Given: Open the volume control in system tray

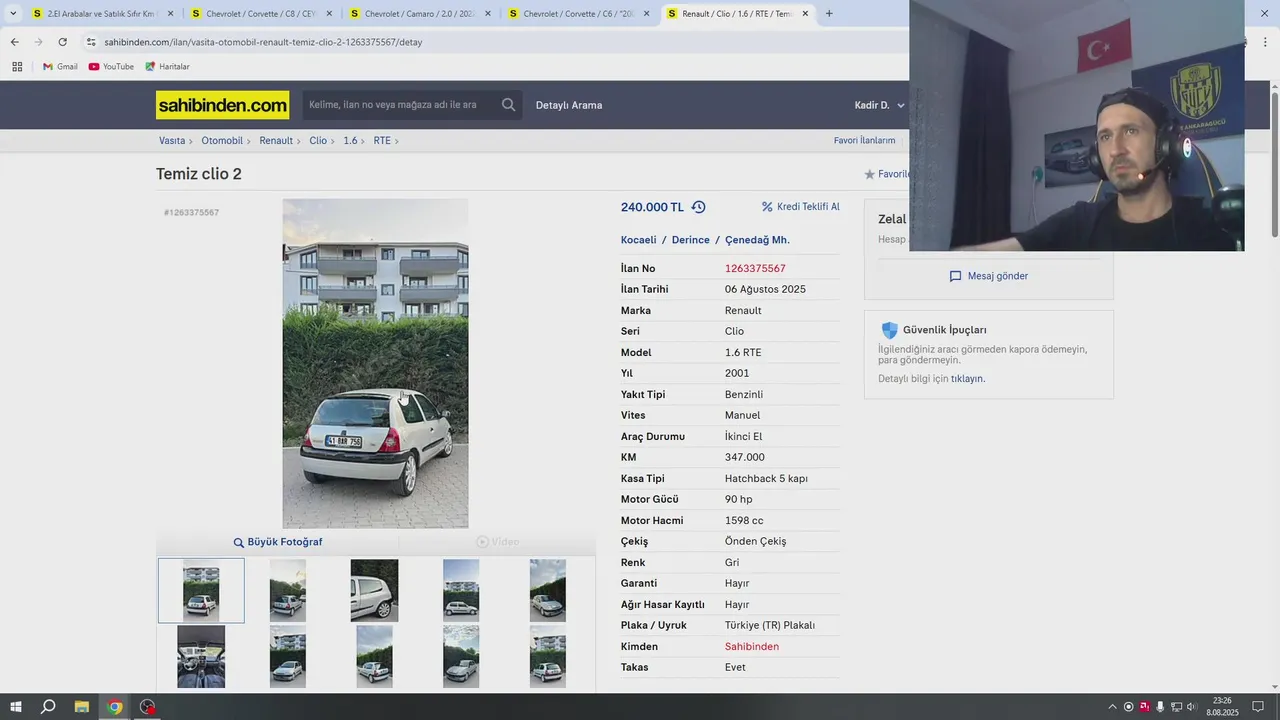Looking at the screenshot, I should 1191,707.
